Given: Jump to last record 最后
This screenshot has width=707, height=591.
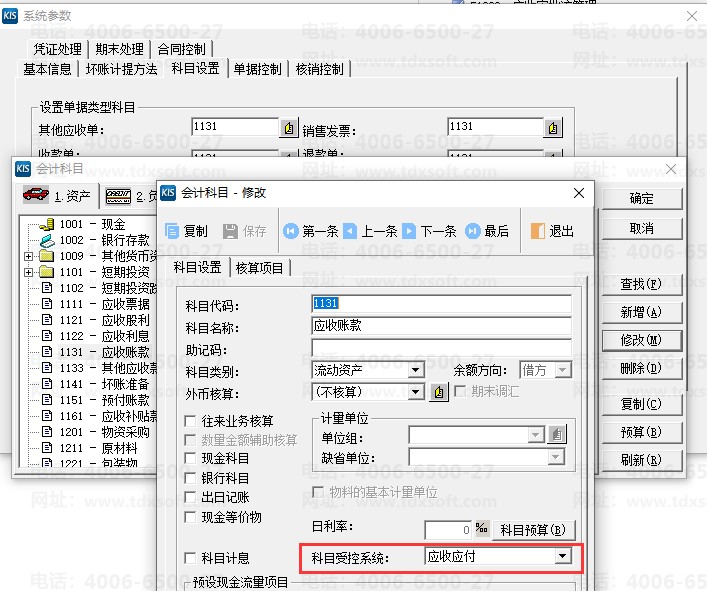Looking at the screenshot, I should tap(473, 231).
